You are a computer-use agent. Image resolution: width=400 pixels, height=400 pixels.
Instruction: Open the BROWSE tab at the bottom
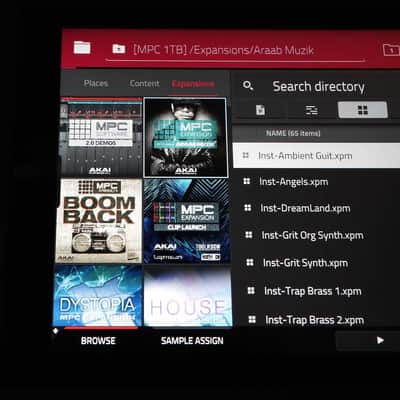tap(98, 341)
